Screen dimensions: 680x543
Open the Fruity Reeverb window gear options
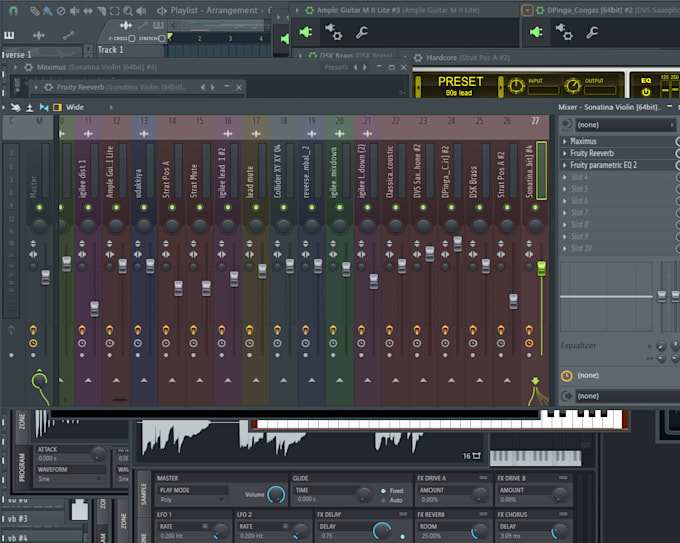(49, 87)
